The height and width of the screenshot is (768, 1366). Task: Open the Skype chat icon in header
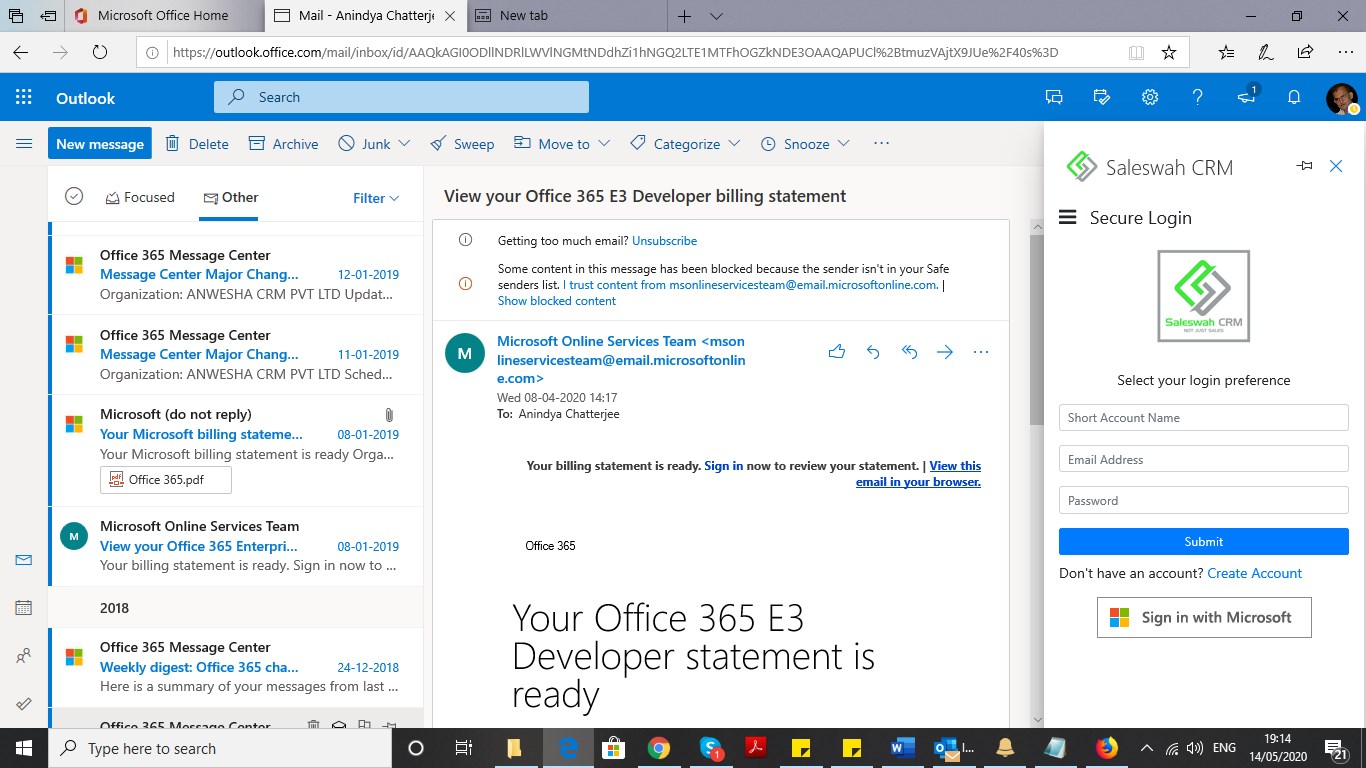click(x=1054, y=97)
